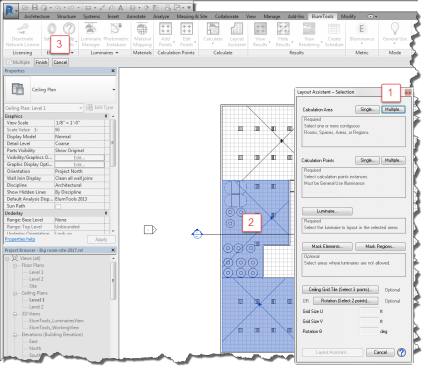Viewport: 428px width, 370px height.
Task: Enable the Sun Path checkbox
Action: 58,206
